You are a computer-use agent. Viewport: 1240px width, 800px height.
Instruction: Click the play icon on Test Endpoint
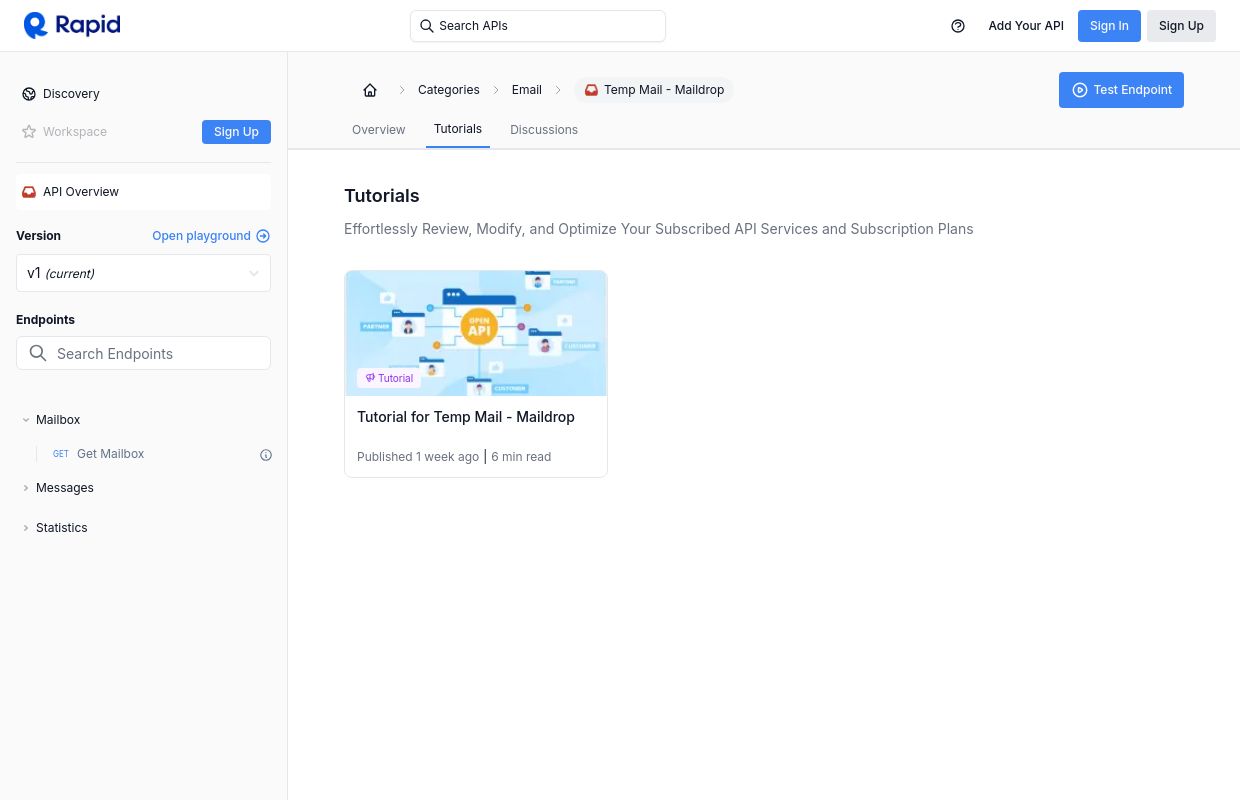pos(1080,90)
